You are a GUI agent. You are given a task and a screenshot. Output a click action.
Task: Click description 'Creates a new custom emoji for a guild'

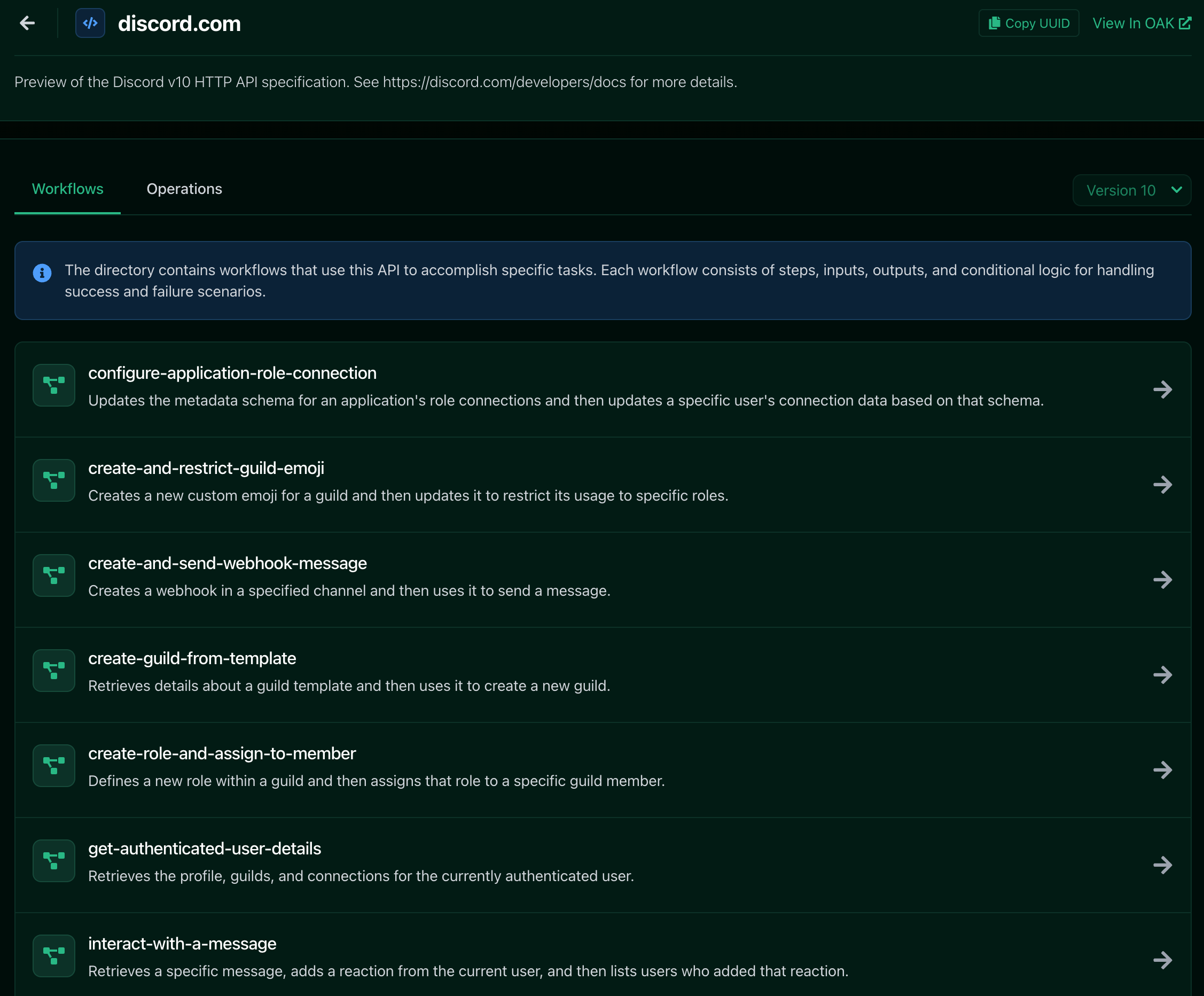[408, 496]
